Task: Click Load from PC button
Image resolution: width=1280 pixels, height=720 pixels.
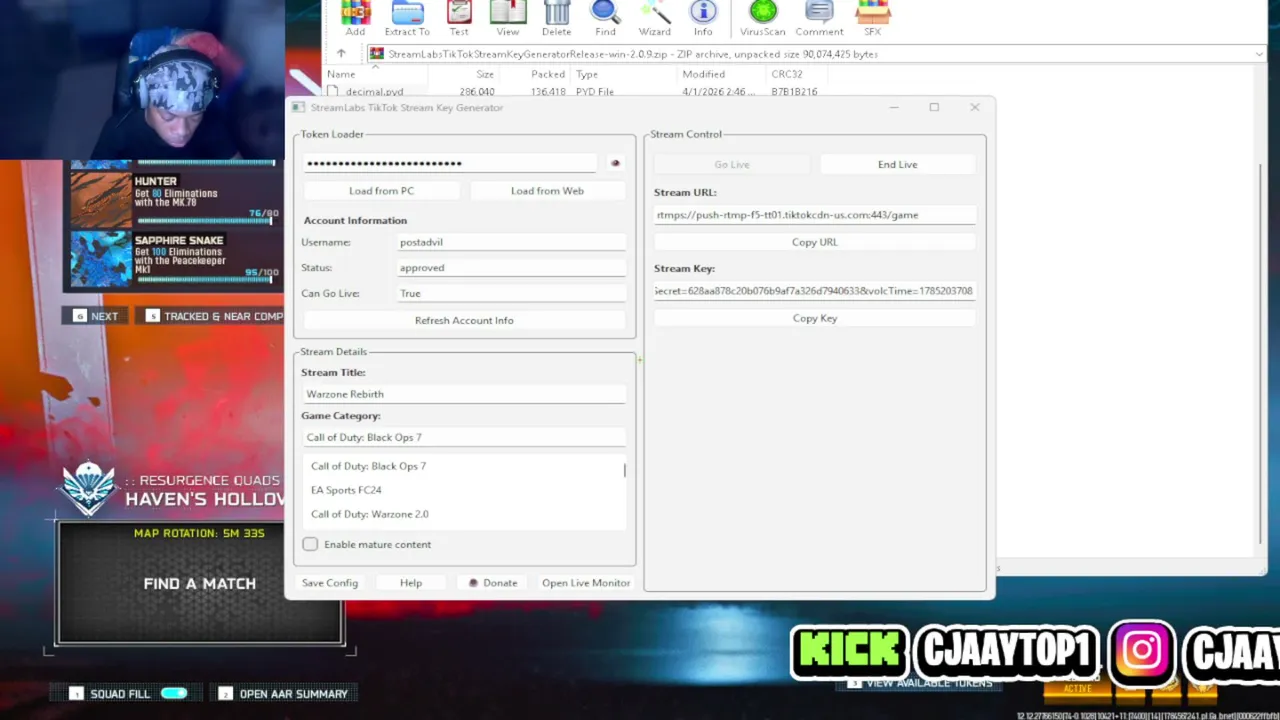Action: 381,190
